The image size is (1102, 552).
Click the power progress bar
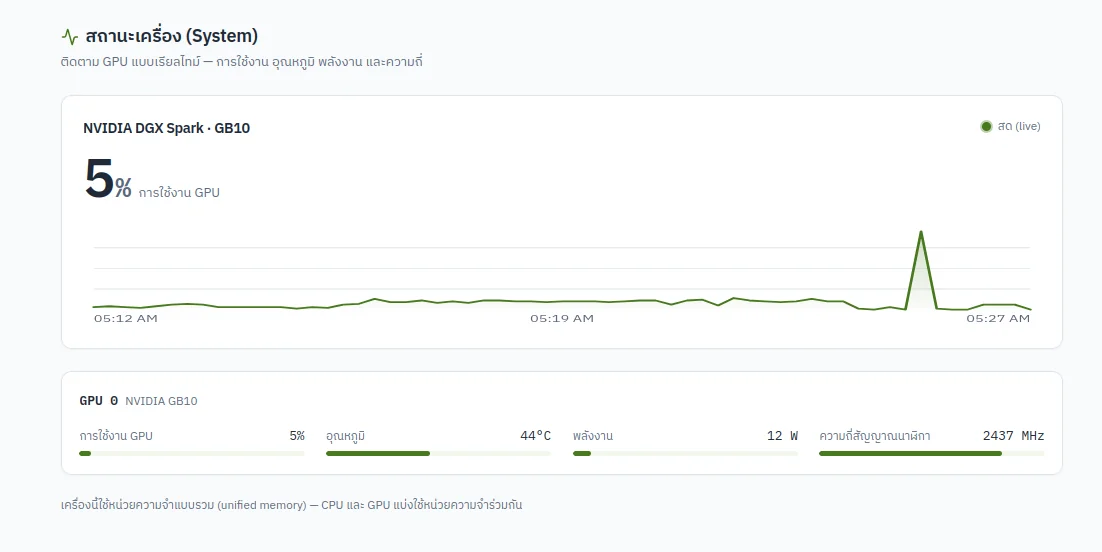[685, 454]
